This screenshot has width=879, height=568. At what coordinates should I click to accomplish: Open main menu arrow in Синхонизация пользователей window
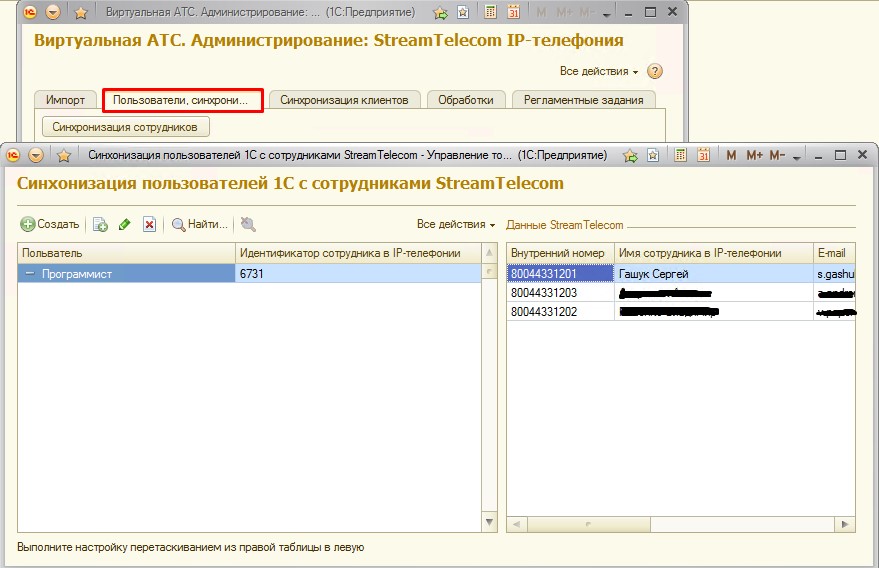(36, 155)
